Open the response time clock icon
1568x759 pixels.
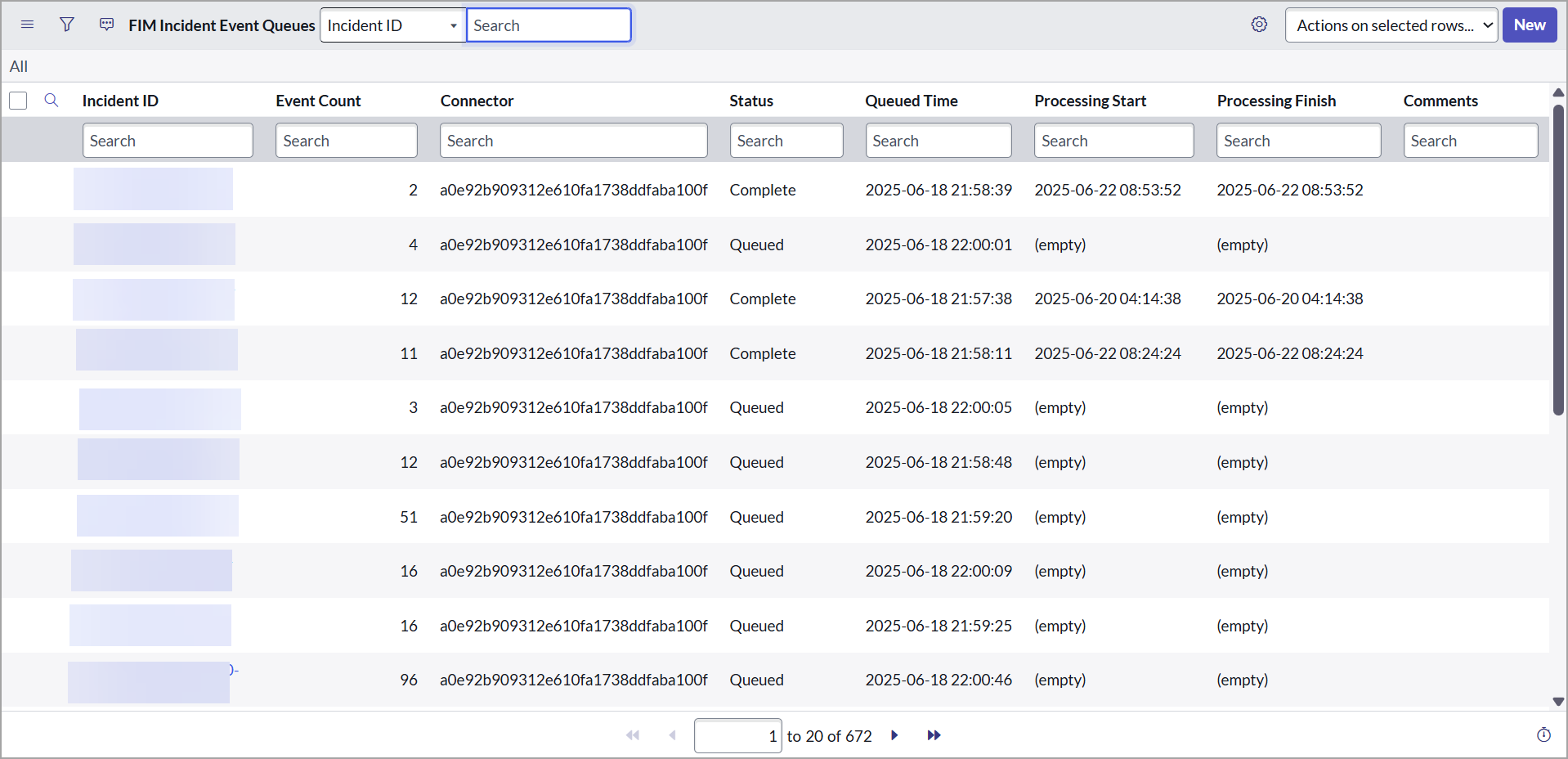[x=1543, y=735]
